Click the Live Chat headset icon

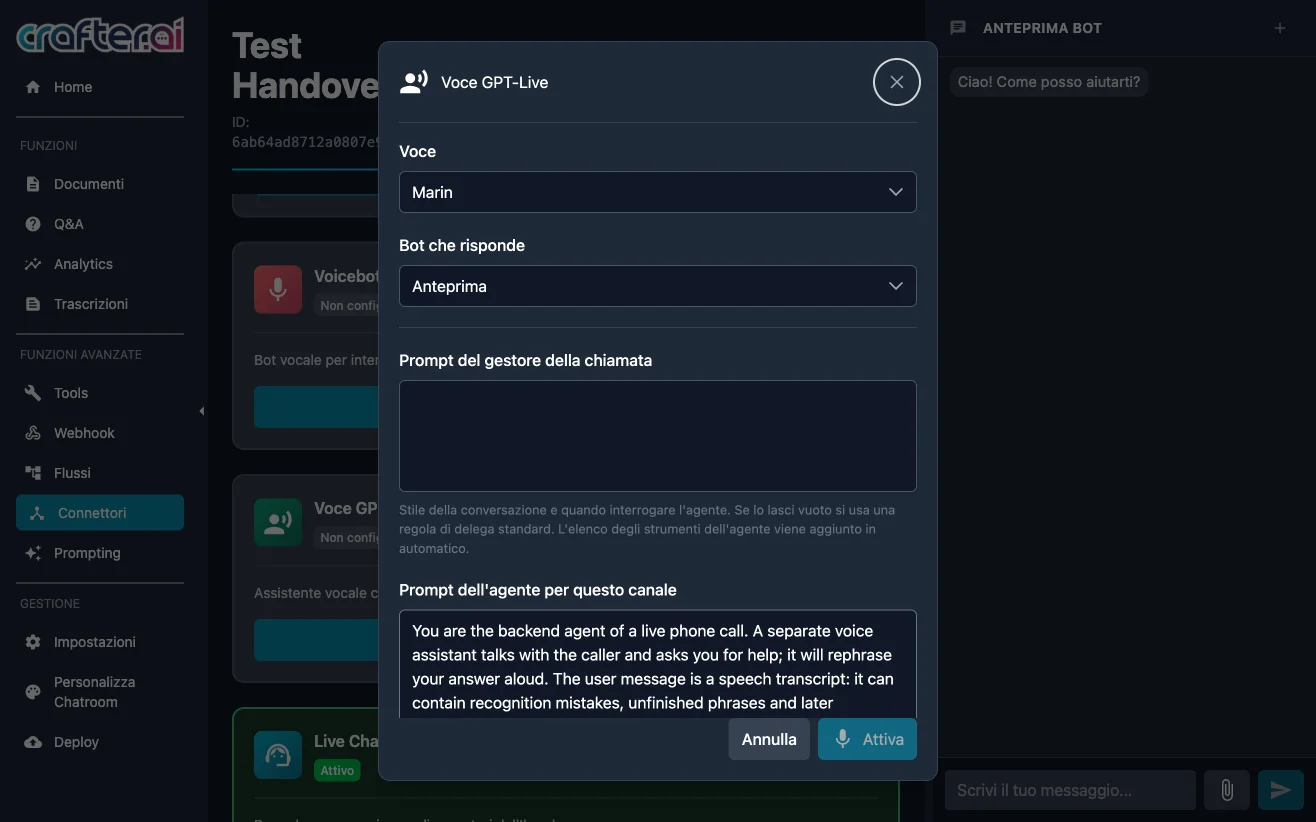tap(278, 755)
